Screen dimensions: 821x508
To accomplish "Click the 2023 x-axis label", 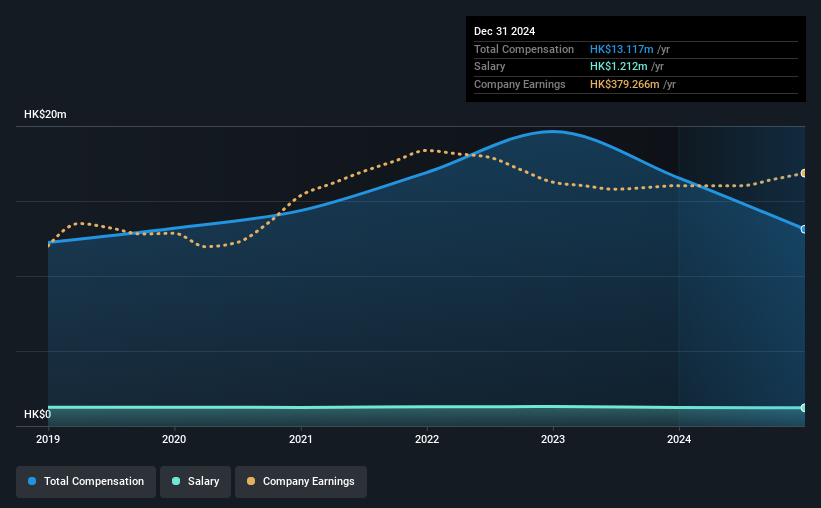I will [553, 439].
